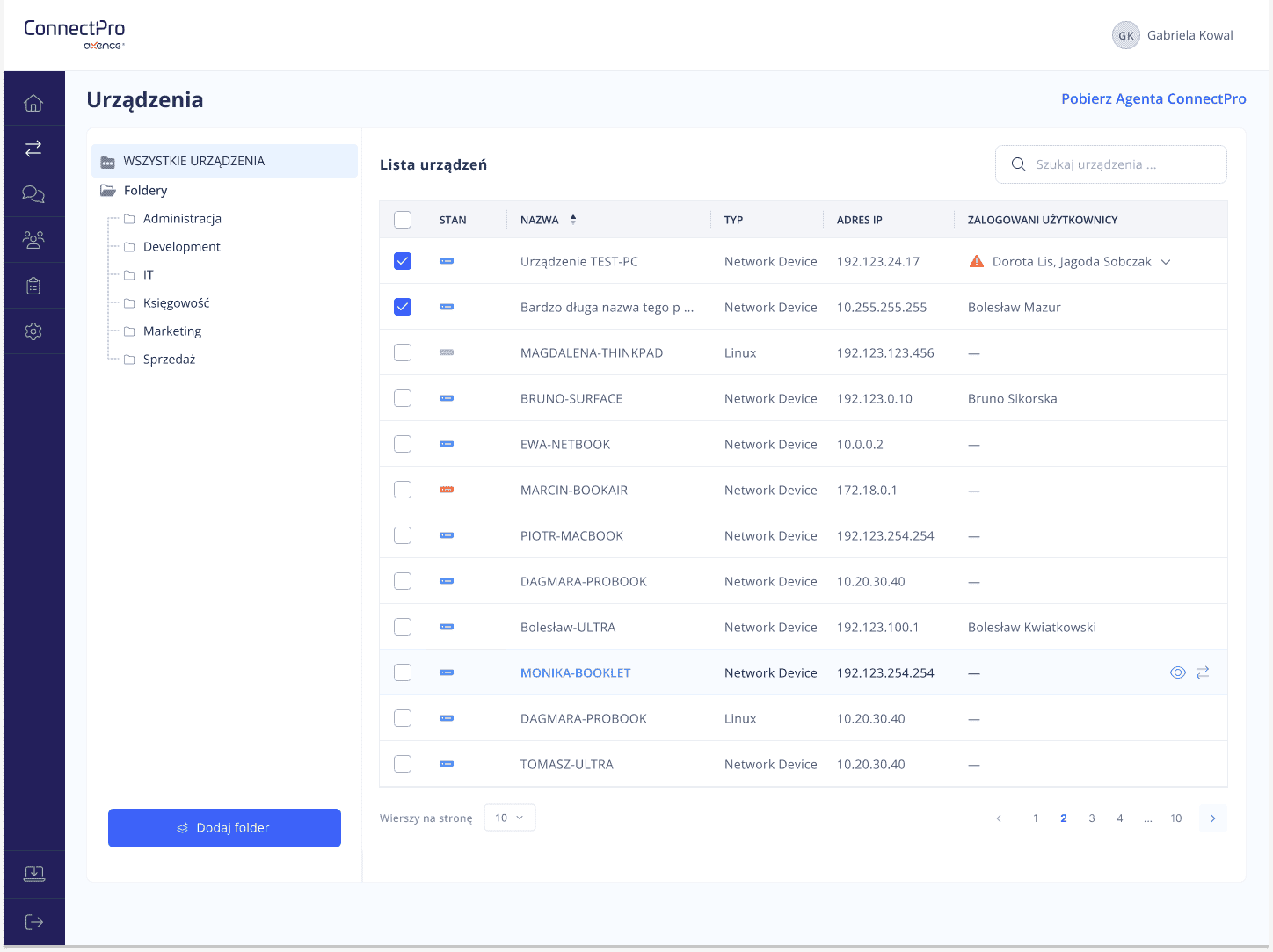
Task: Click the status icon of BRUNO-SURFACE
Action: (447, 398)
